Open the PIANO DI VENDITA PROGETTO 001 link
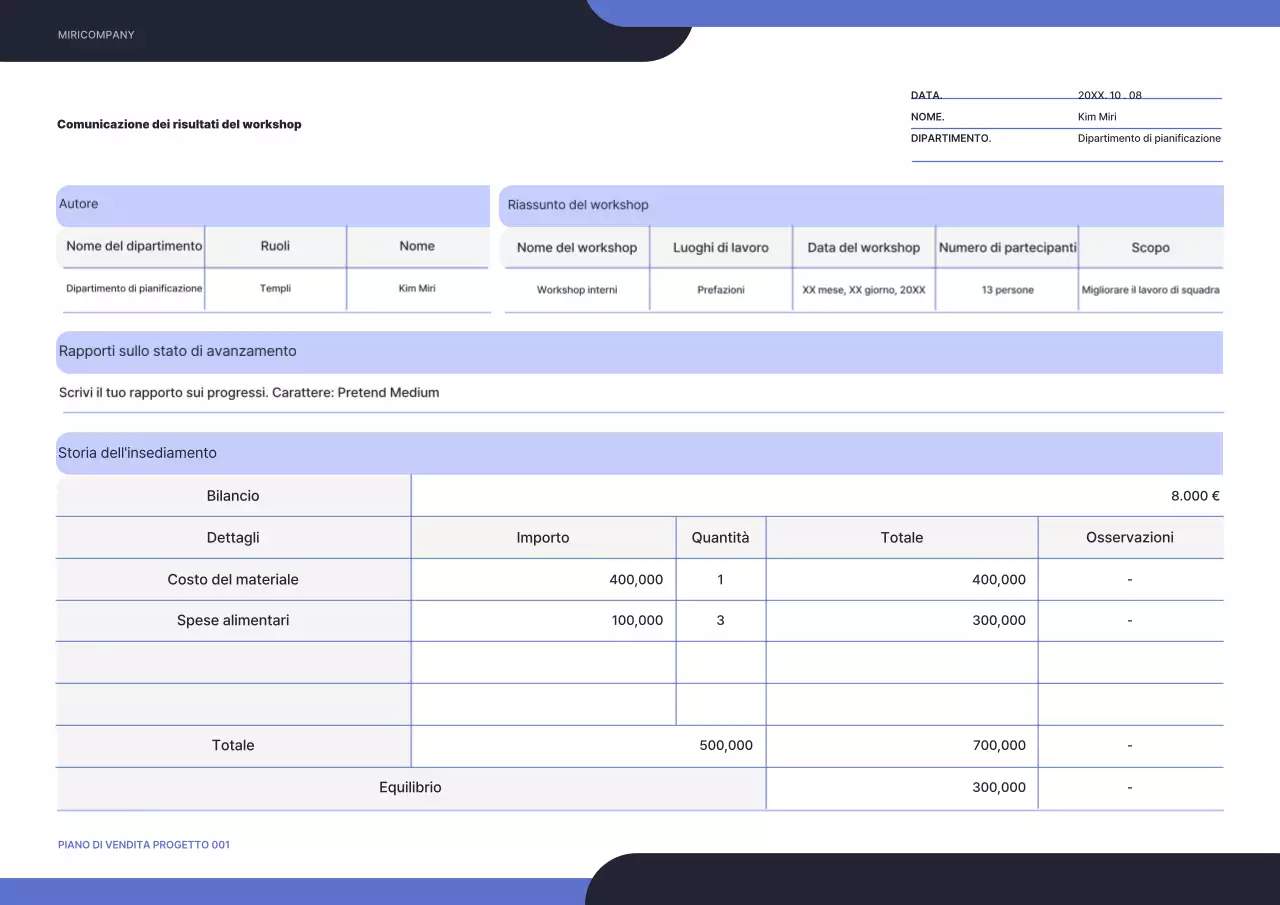The width and height of the screenshot is (1280, 905). [x=143, y=844]
